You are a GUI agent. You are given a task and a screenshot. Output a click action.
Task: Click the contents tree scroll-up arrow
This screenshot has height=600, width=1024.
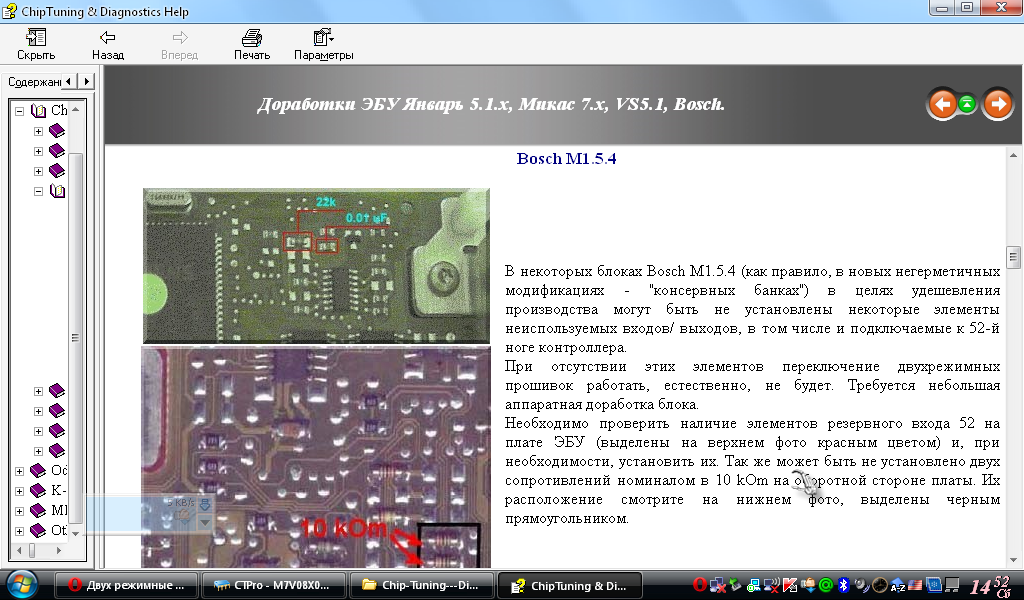tap(76, 109)
